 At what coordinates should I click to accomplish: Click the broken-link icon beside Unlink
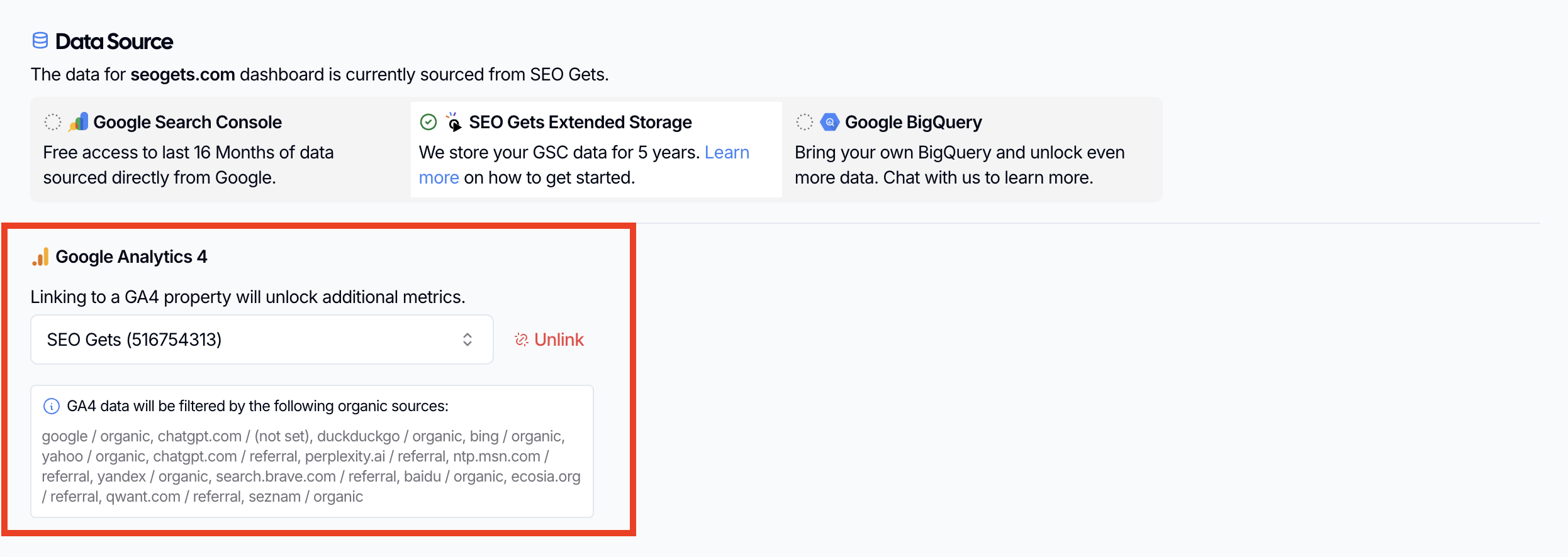coord(521,339)
